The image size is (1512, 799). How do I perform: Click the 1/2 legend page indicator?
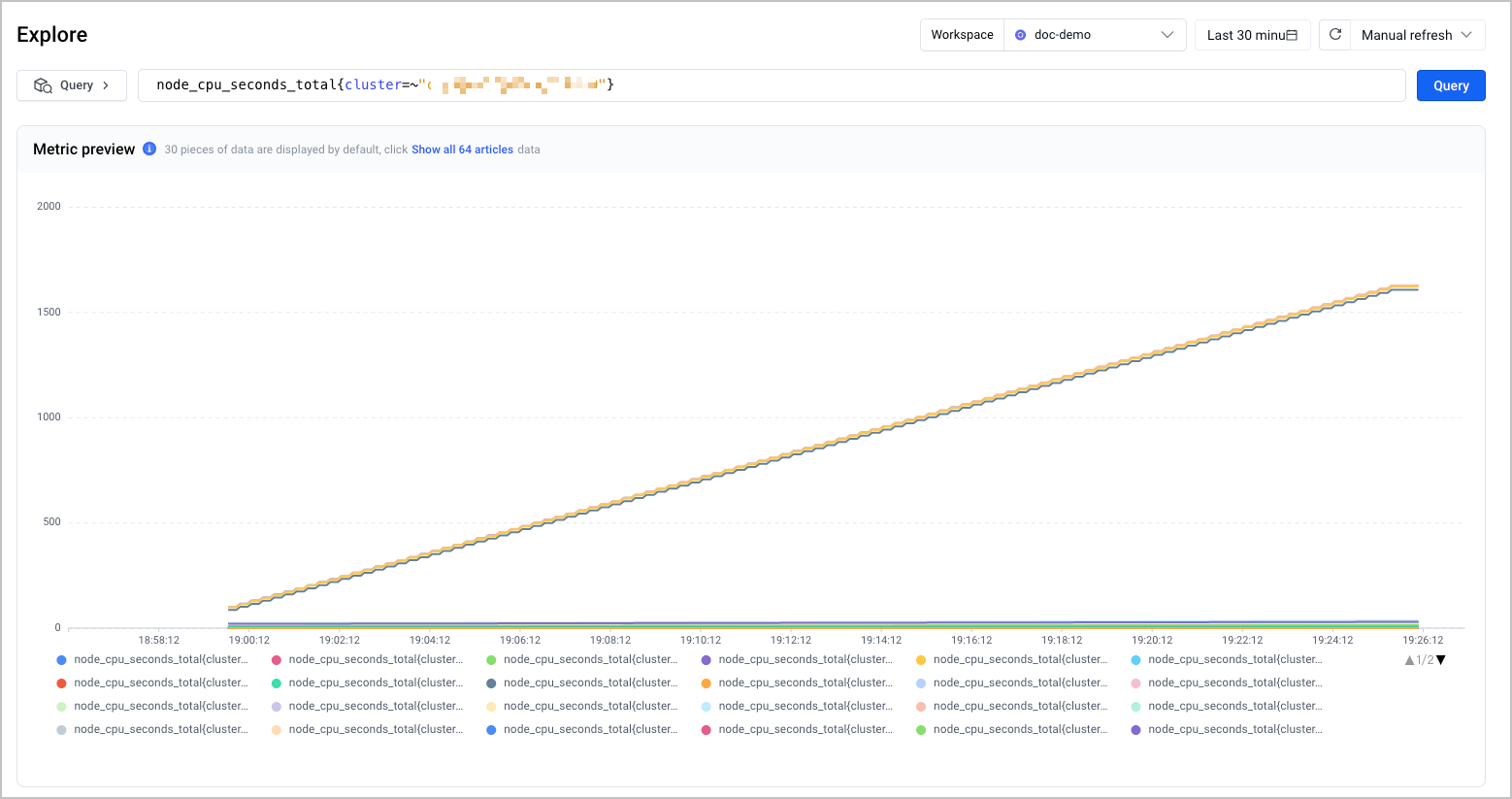pos(1425,660)
